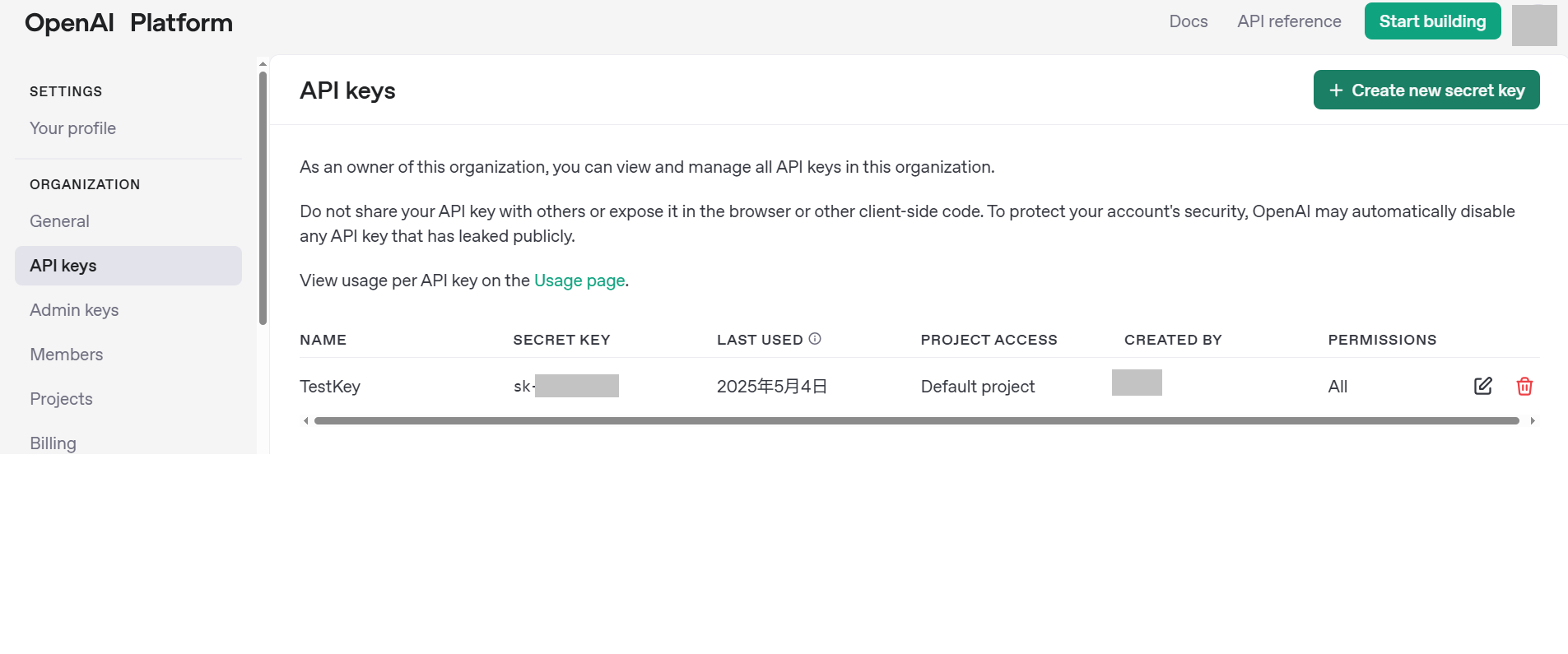Click the Start building button
The height and width of the screenshot is (654, 1568).
click(1432, 21)
